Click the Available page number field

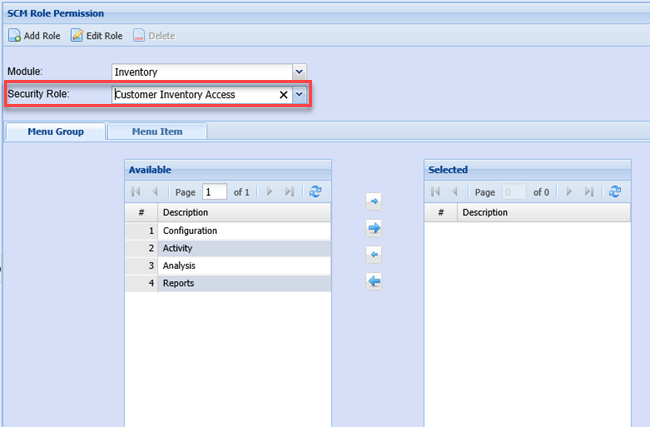coord(214,192)
